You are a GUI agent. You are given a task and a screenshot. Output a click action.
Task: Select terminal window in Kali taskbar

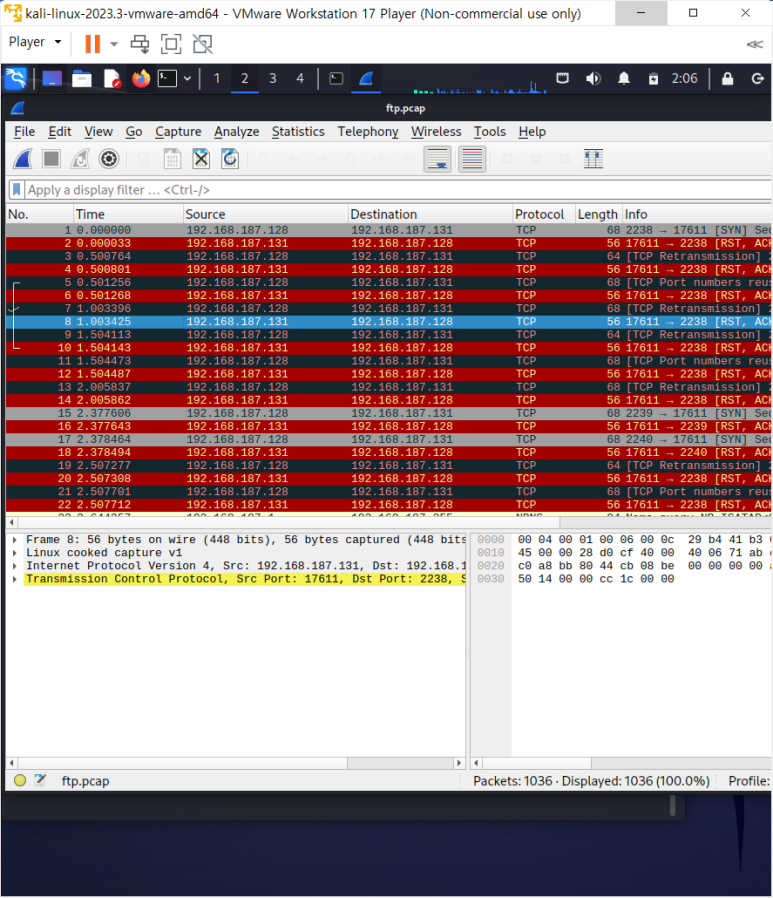336,78
